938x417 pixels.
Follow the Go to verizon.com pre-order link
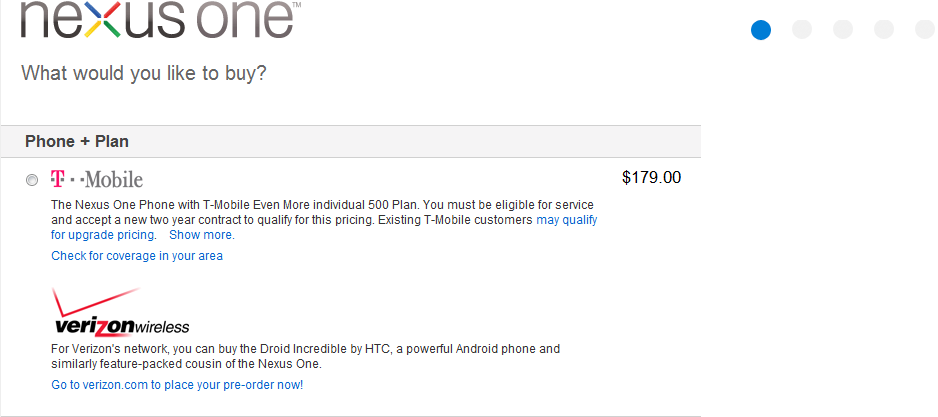click(177, 385)
